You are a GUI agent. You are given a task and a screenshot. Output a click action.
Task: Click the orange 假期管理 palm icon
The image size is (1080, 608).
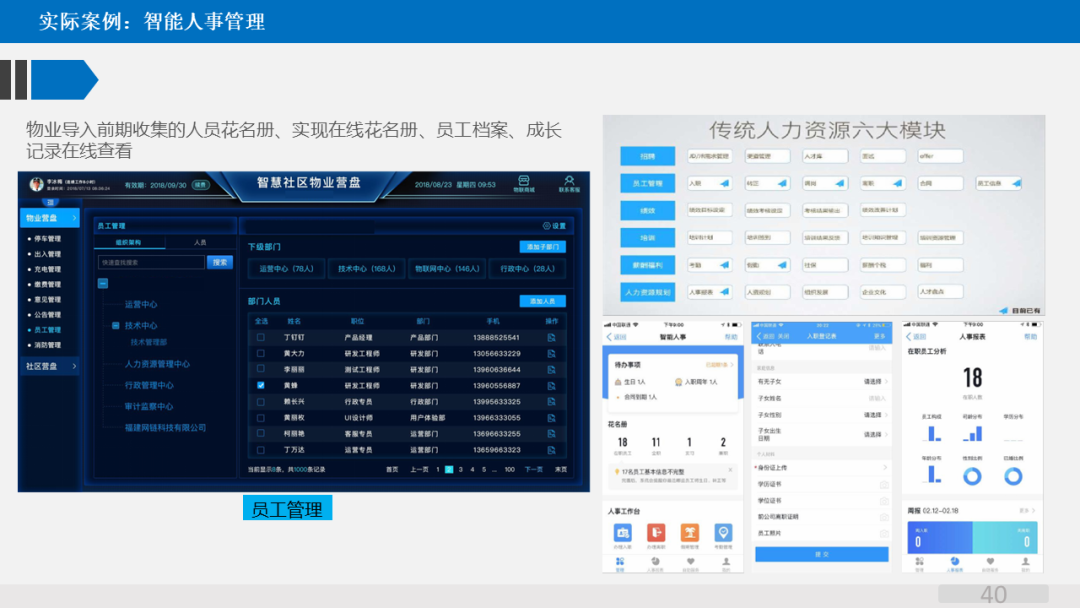[x=690, y=534]
